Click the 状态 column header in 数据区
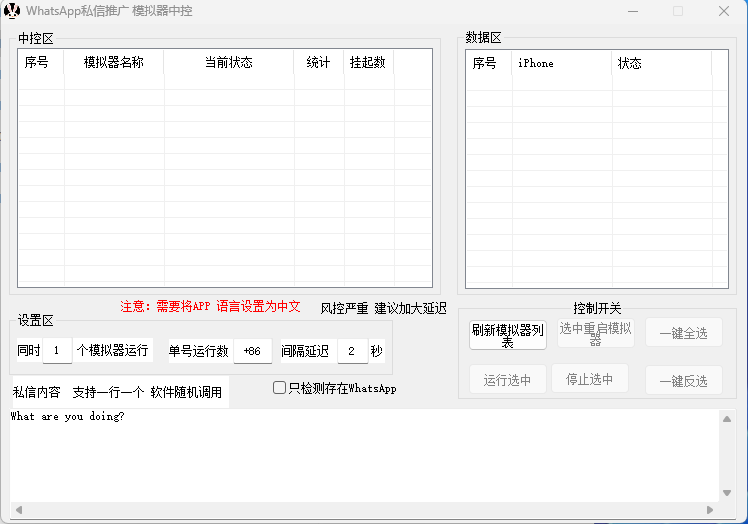This screenshot has height=524, width=748. point(661,63)
